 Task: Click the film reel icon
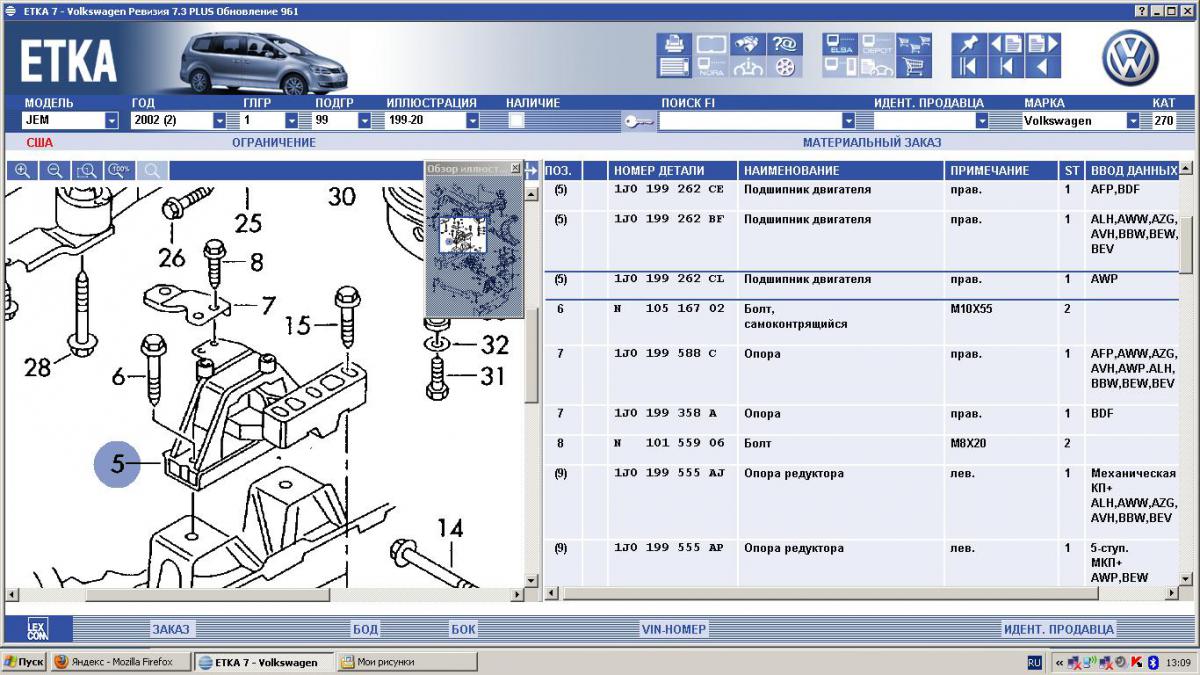[784, 67]
